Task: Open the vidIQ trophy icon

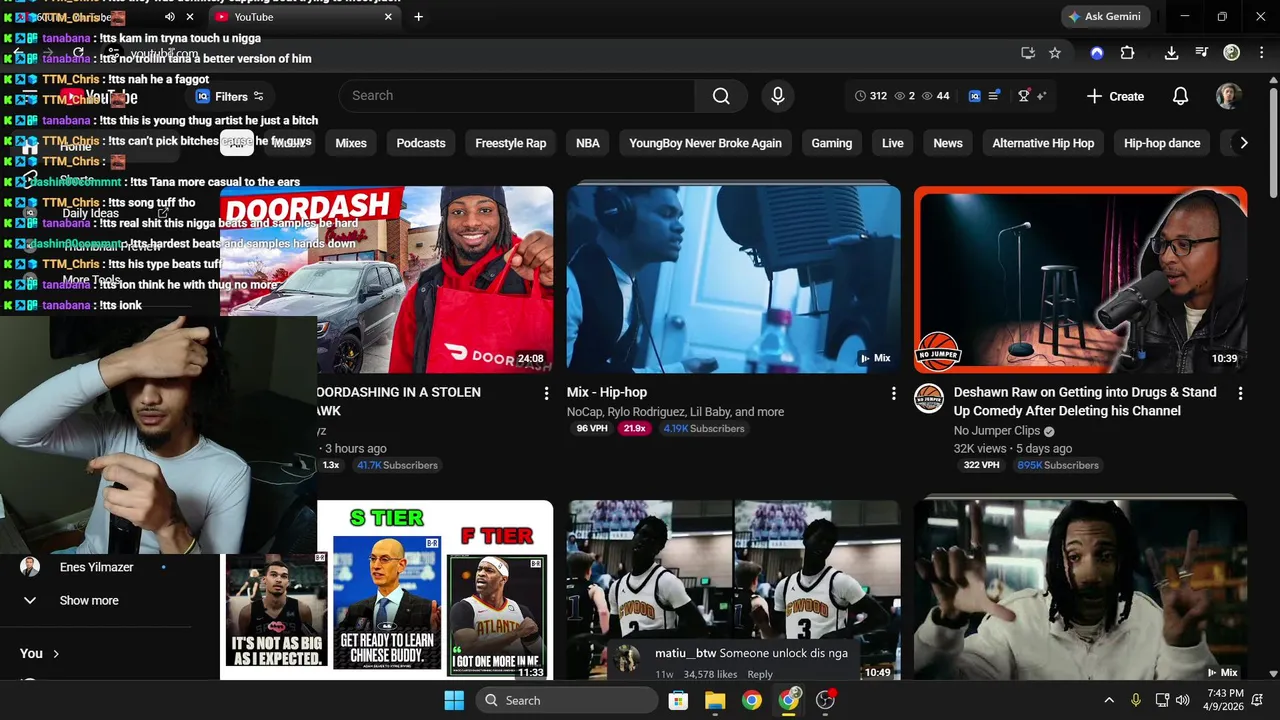Action: (x=1024, y=96)
